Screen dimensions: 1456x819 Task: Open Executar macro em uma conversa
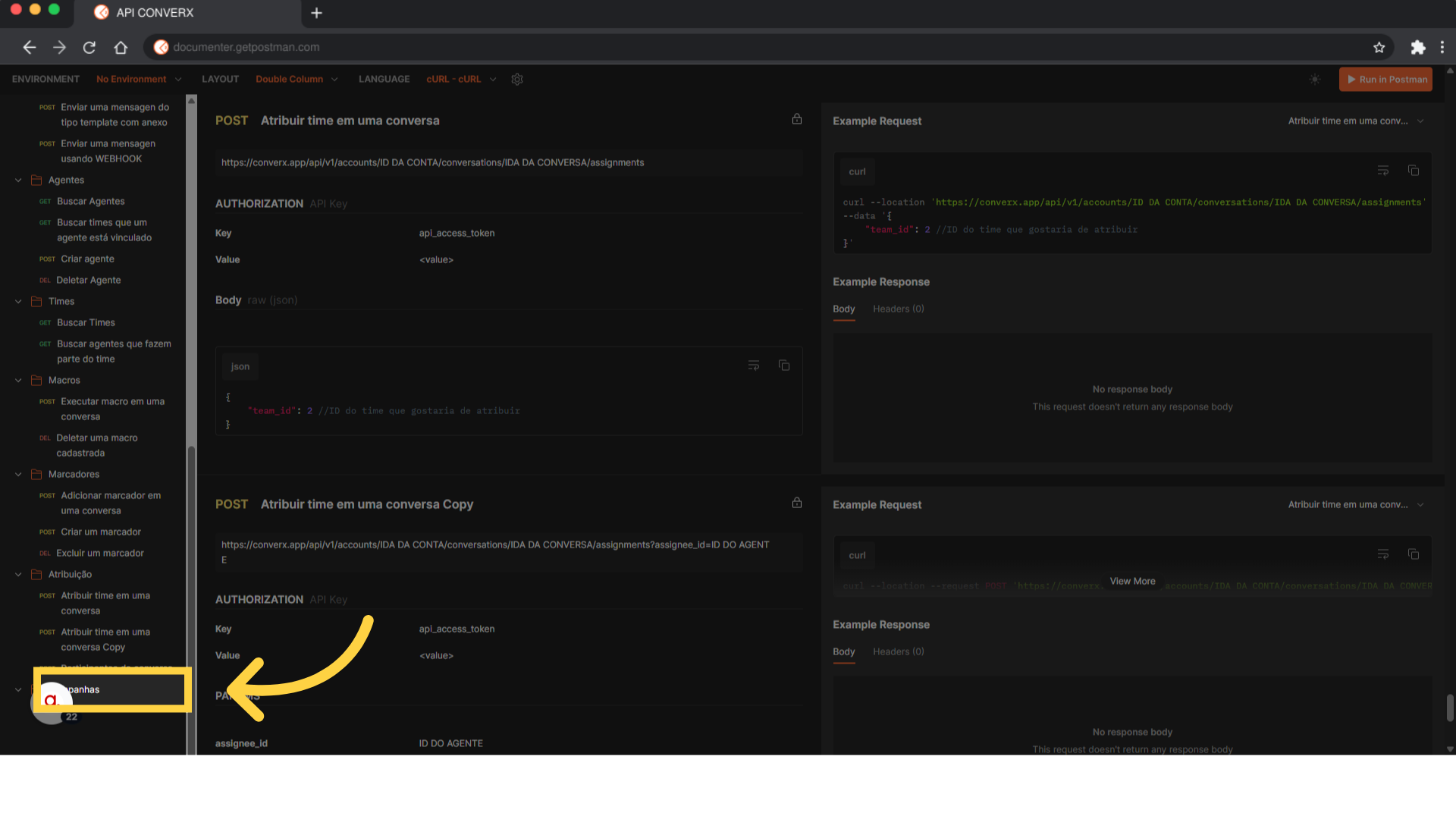pos(112,409)
